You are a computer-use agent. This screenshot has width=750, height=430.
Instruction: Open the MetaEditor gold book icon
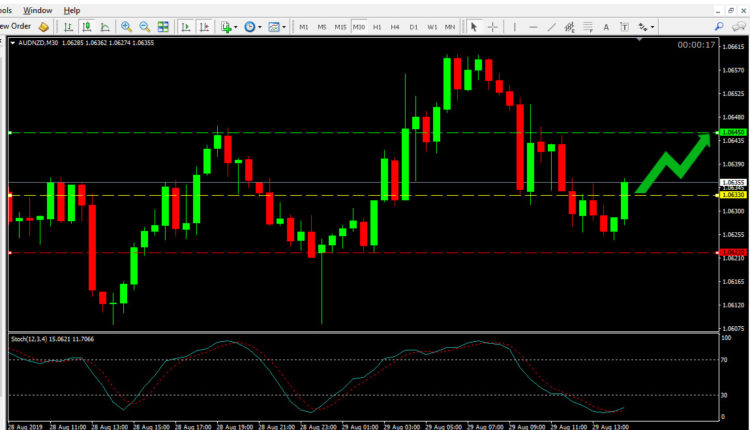point(44,27)
